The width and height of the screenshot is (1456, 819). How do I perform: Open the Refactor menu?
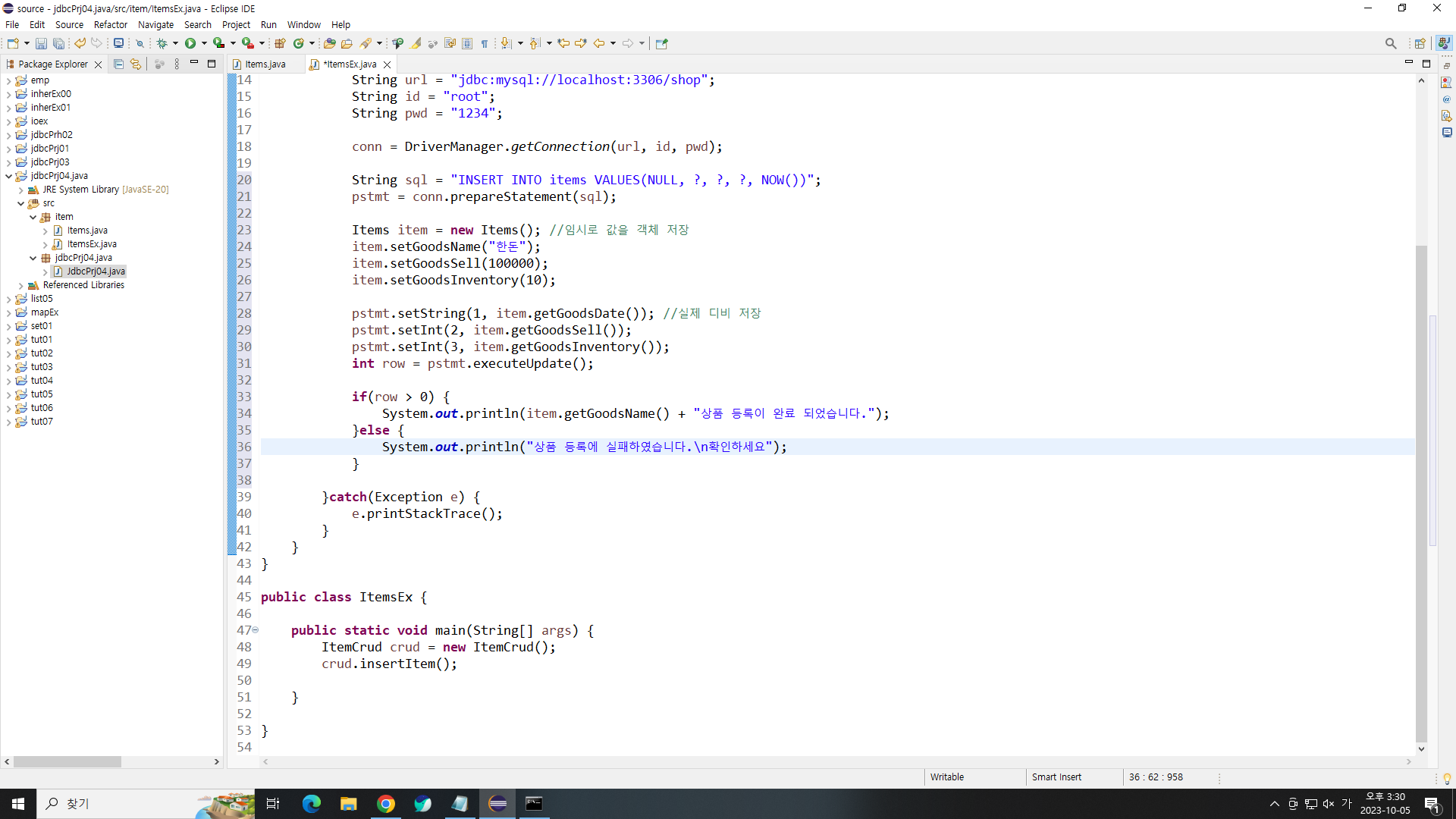click(110, 25)
